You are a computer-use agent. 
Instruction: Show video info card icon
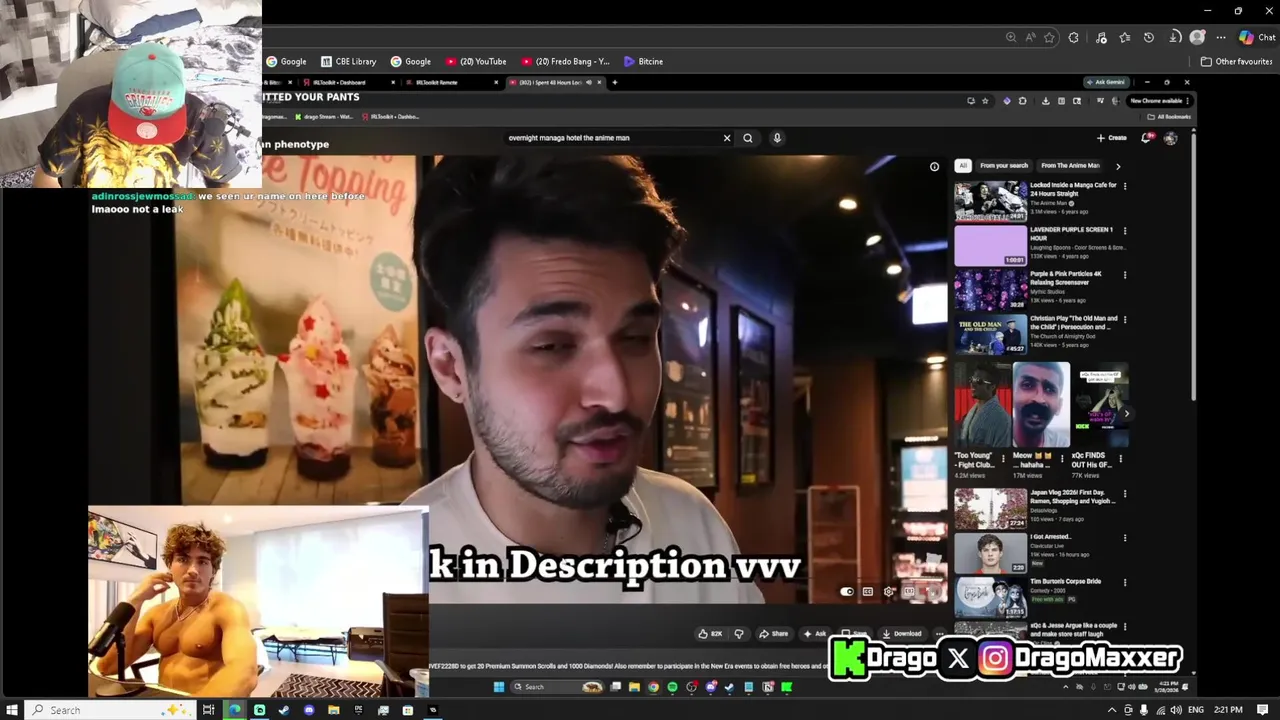[934, 167]
